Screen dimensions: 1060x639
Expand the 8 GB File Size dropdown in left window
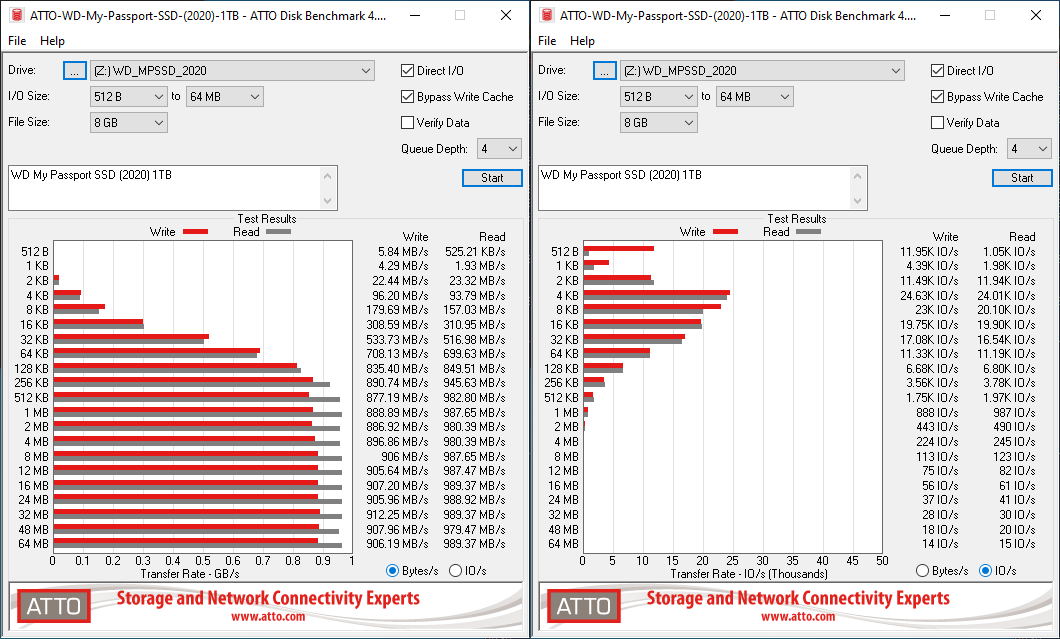pos(159,123)
